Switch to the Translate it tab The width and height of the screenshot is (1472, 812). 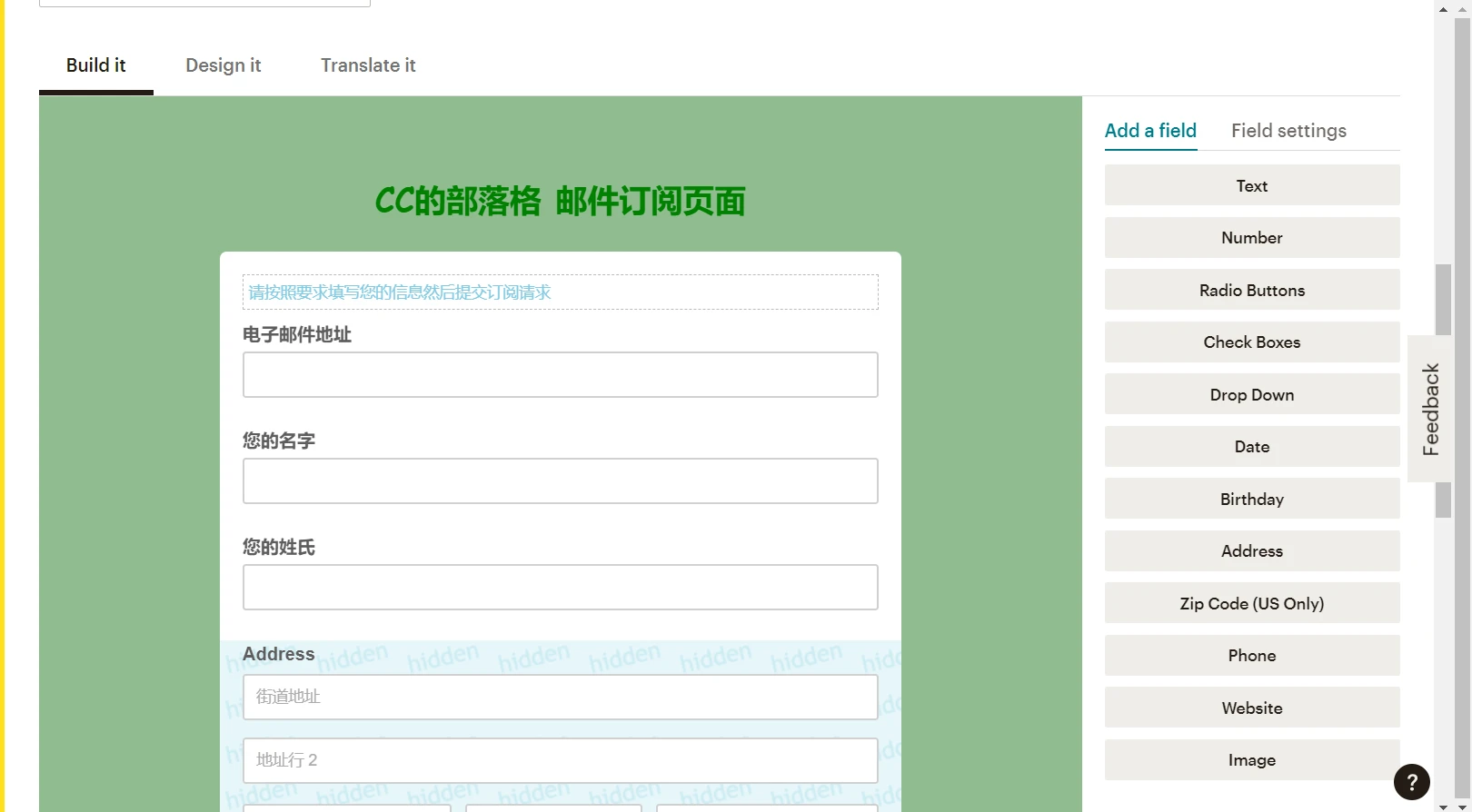pyautogui.click(x=368, y=65)
